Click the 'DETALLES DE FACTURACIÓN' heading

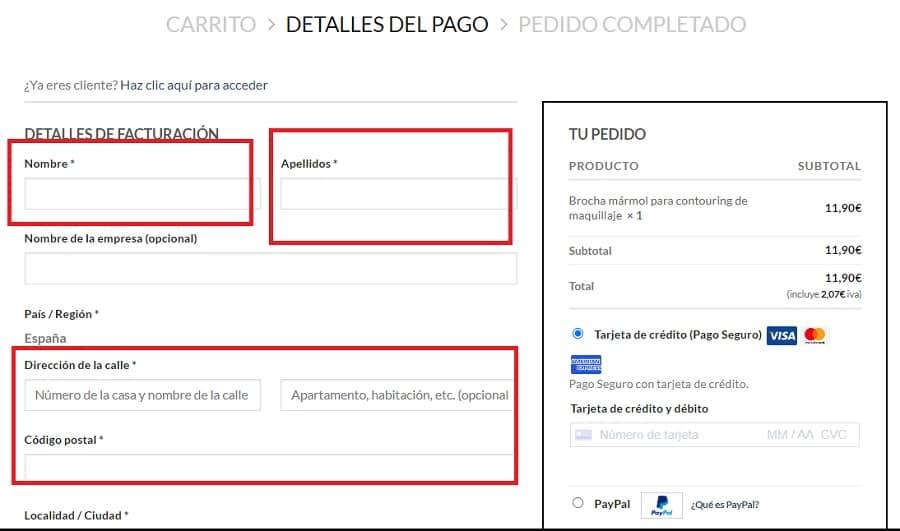click(121, 133)
